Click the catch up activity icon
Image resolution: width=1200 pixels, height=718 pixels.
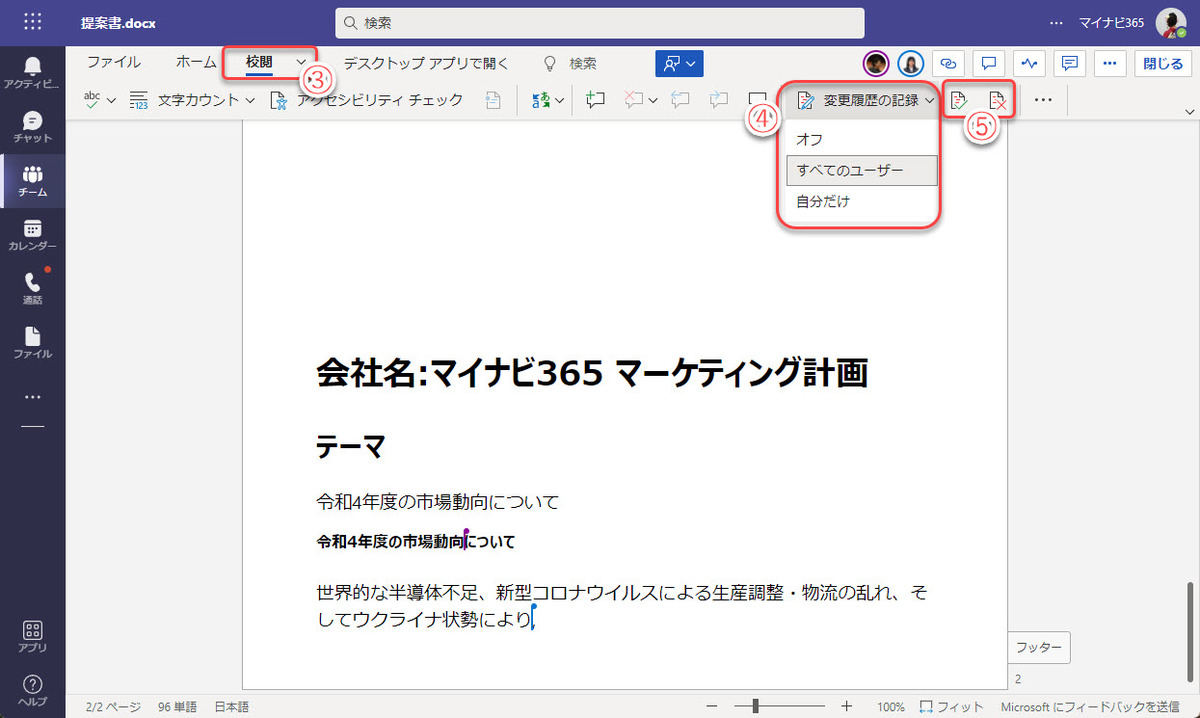click(x=1029, y=63)
